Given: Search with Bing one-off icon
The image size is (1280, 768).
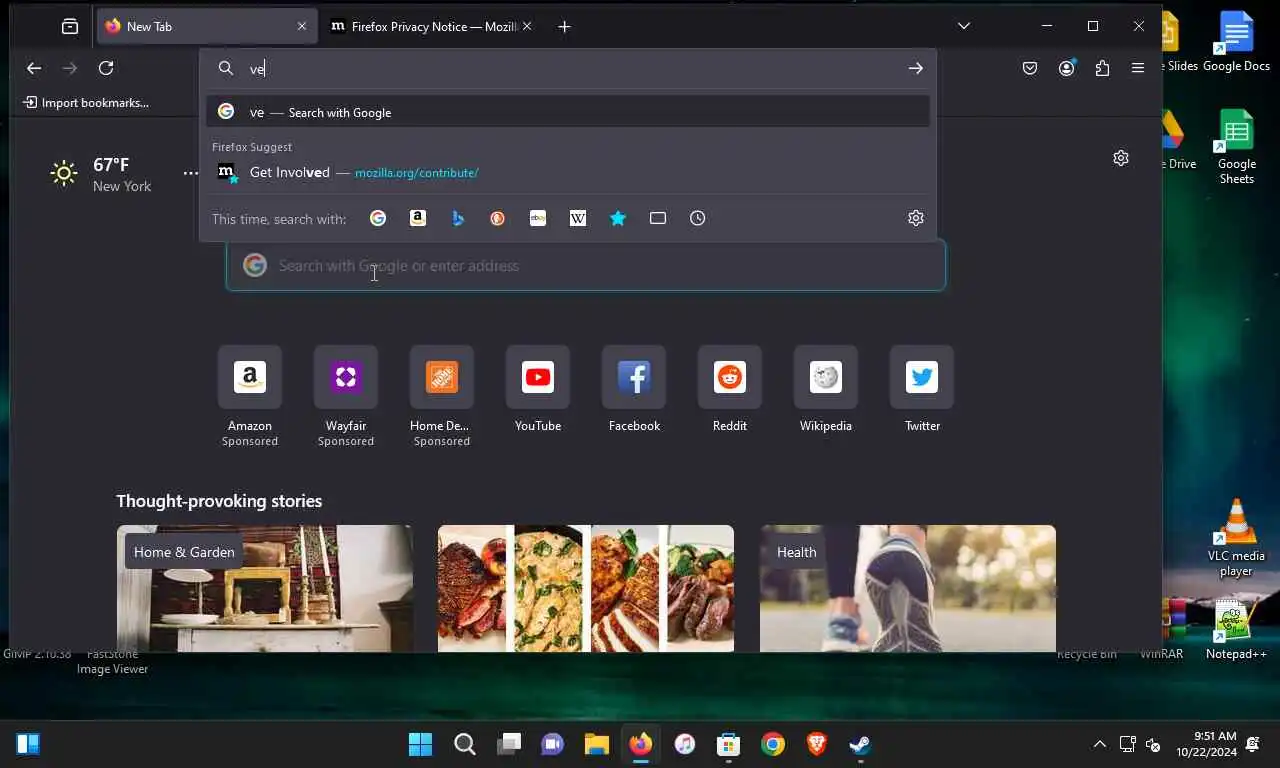Looking at the screenshot, I should pyautogui.click(x=458, y=218).
